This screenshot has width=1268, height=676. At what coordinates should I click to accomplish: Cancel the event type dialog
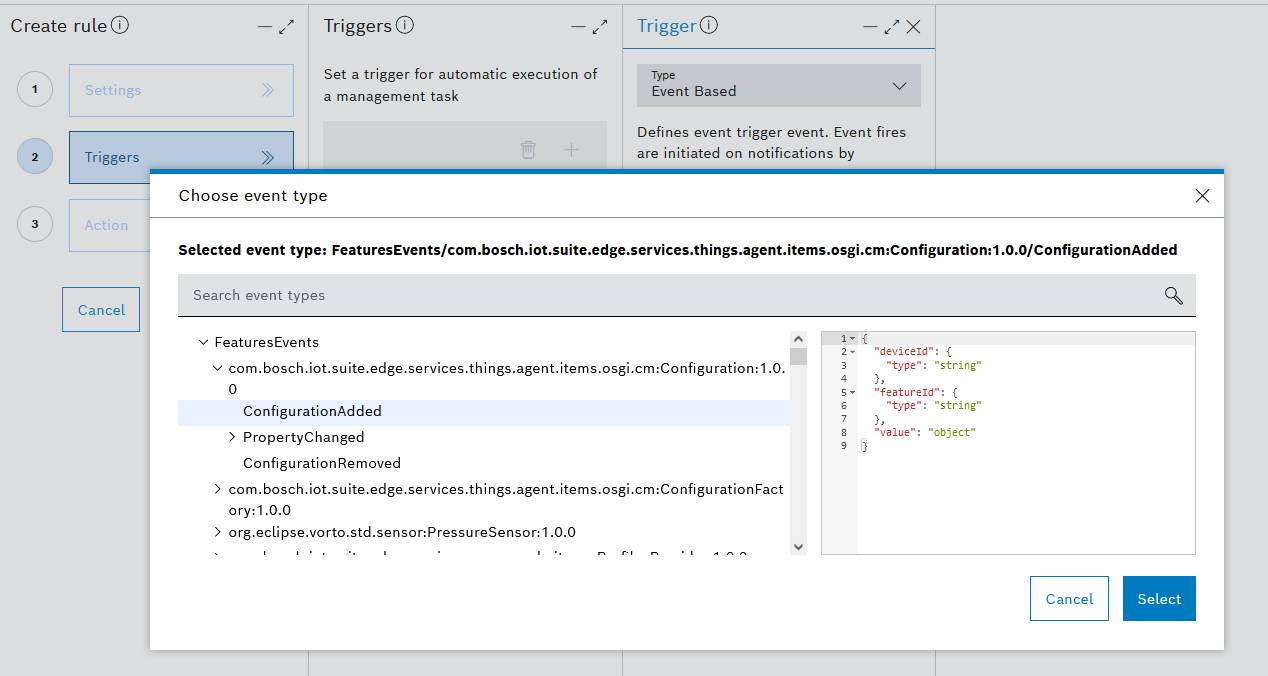(1069, 599)
